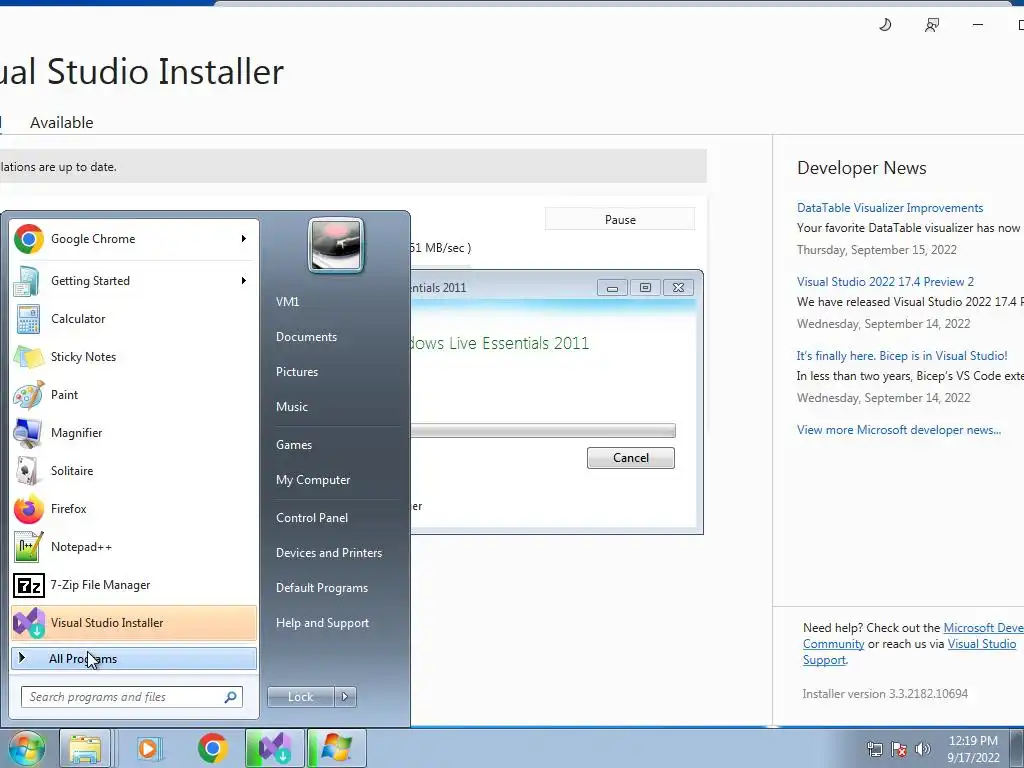Expand Google Chrome jump list arrow
The width and height of the screenshot is (1024, 768).
click(244, 239)
